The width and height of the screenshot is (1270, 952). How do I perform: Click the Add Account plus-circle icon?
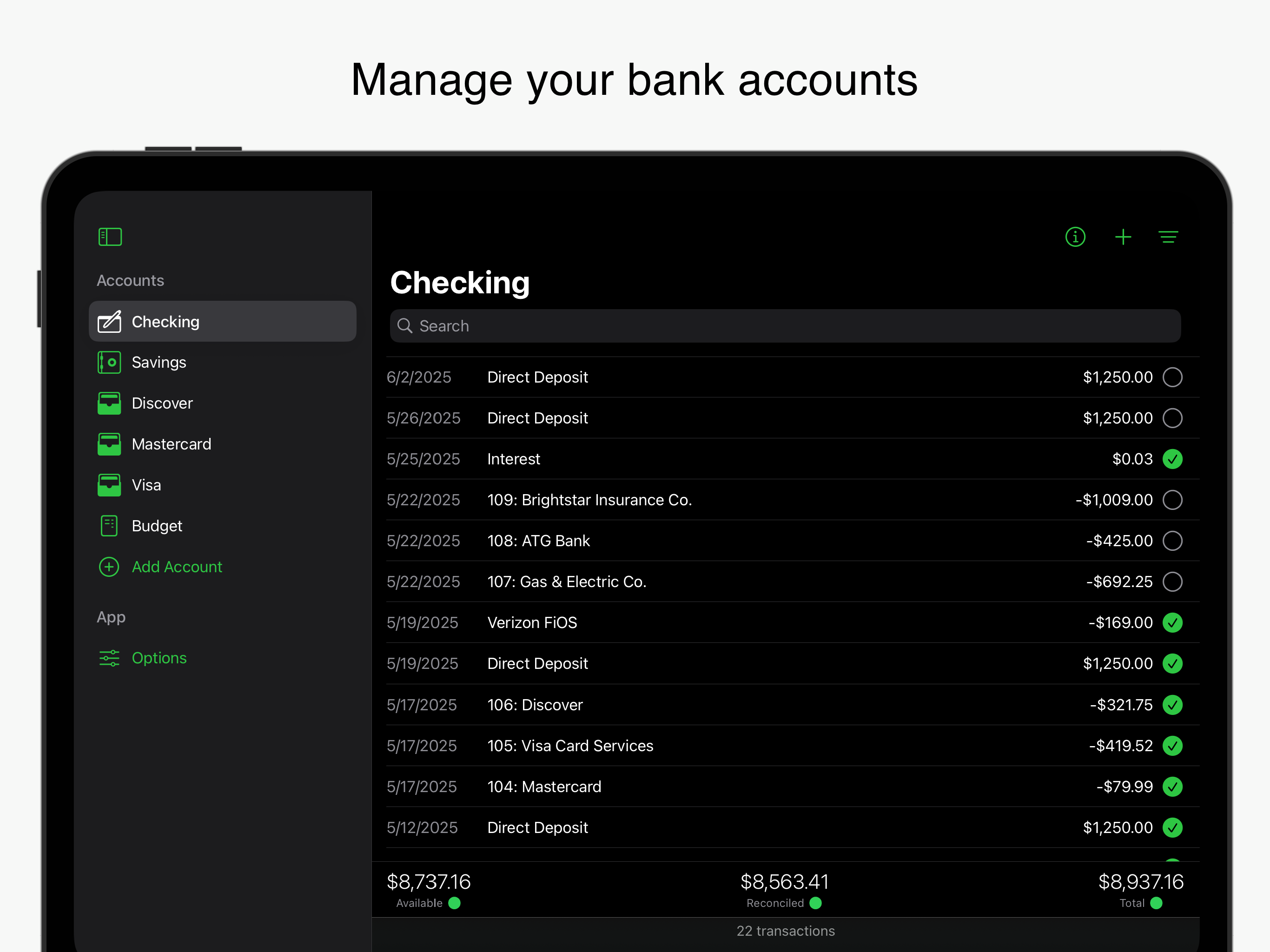109,567
